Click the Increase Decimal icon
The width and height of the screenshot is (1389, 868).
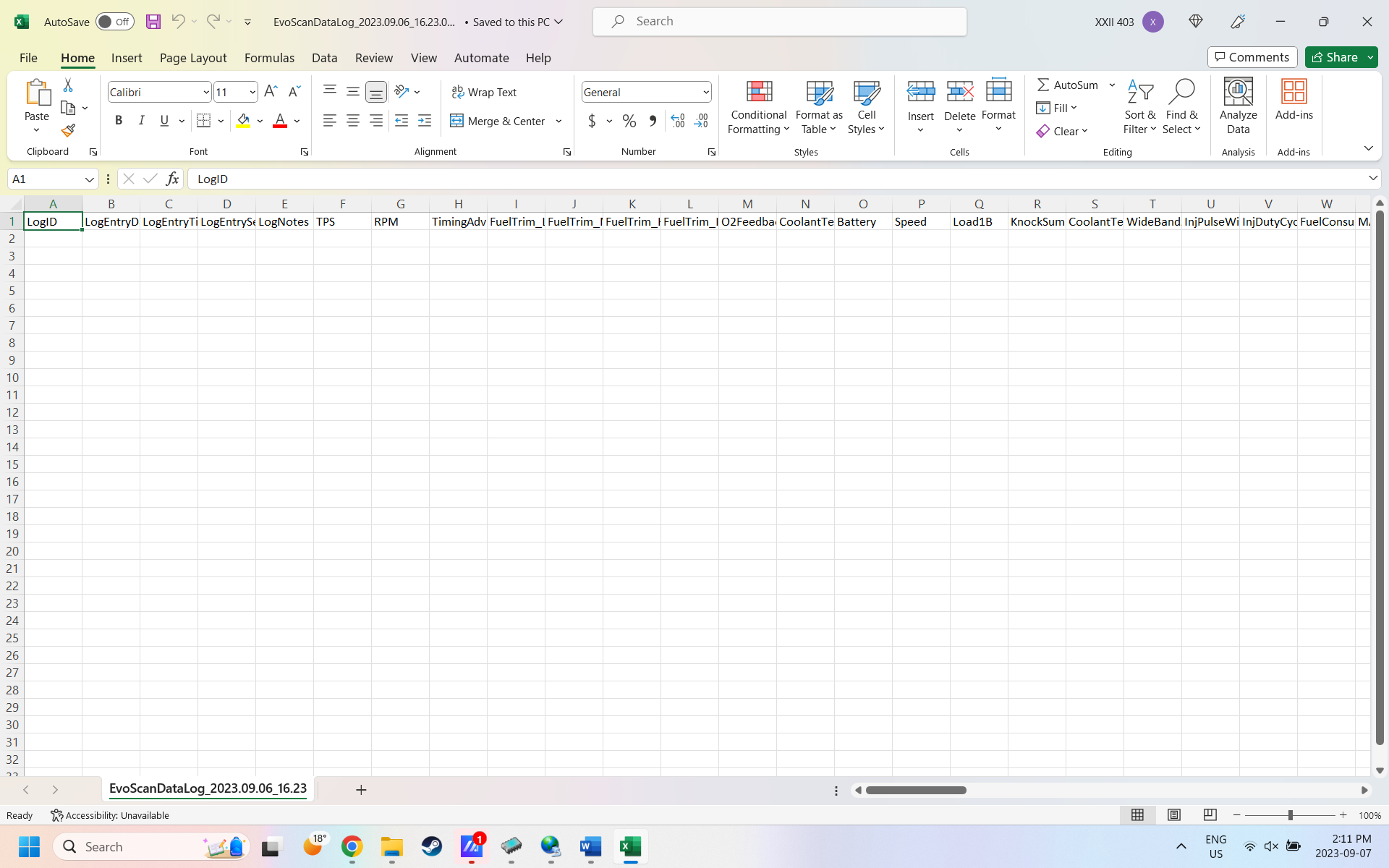click(678, 121)
